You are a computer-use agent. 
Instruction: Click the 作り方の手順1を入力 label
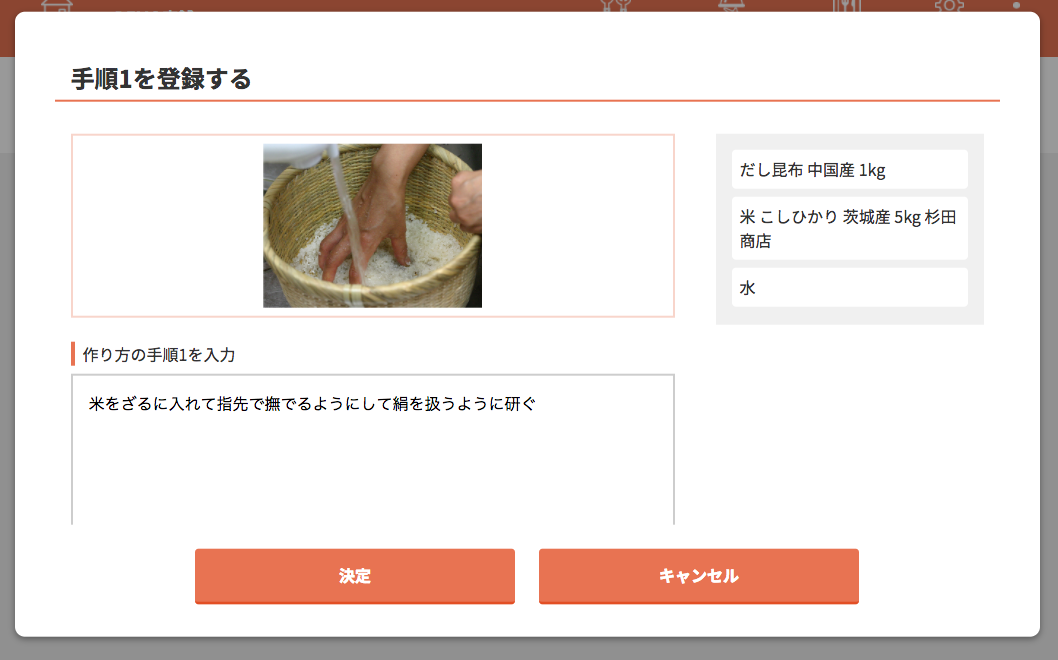[x=159, y=354]
